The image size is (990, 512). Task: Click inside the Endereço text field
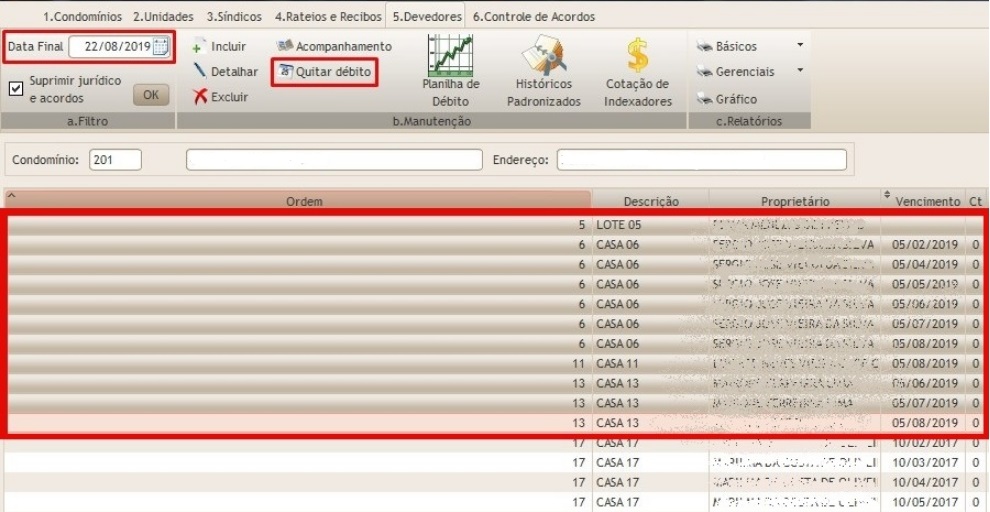701,160
